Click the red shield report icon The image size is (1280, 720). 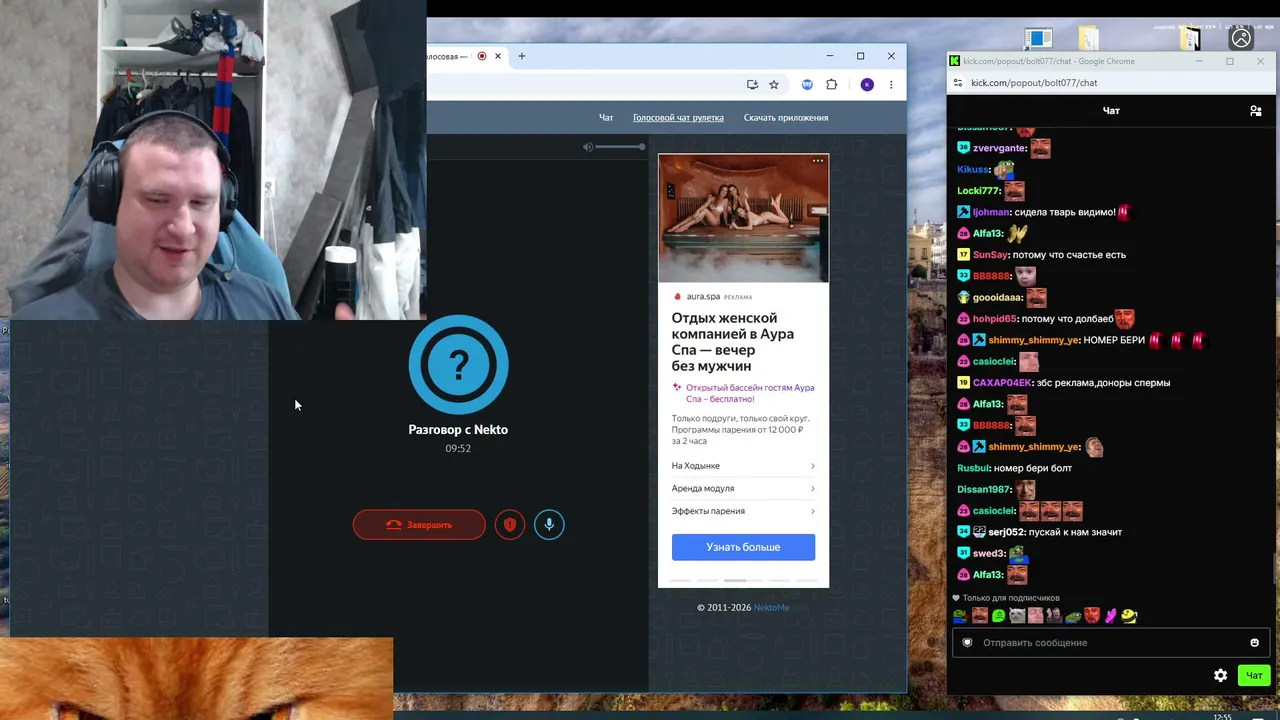pyautogui.click(x=510, y=524)
